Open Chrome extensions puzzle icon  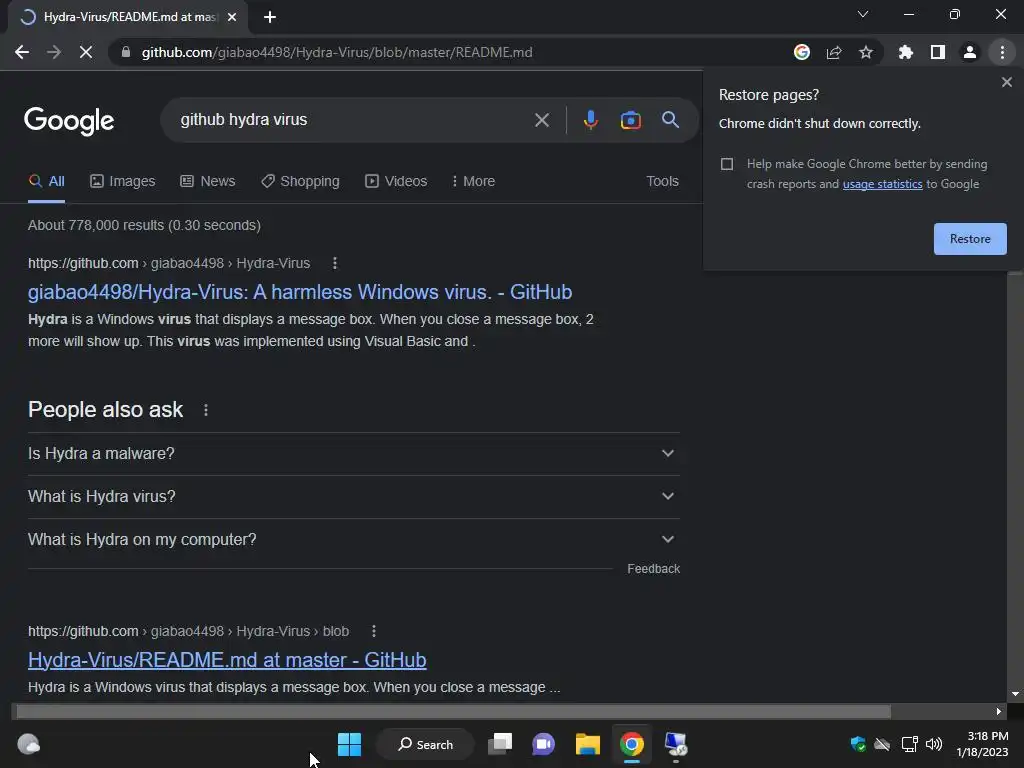pos(905,52)
